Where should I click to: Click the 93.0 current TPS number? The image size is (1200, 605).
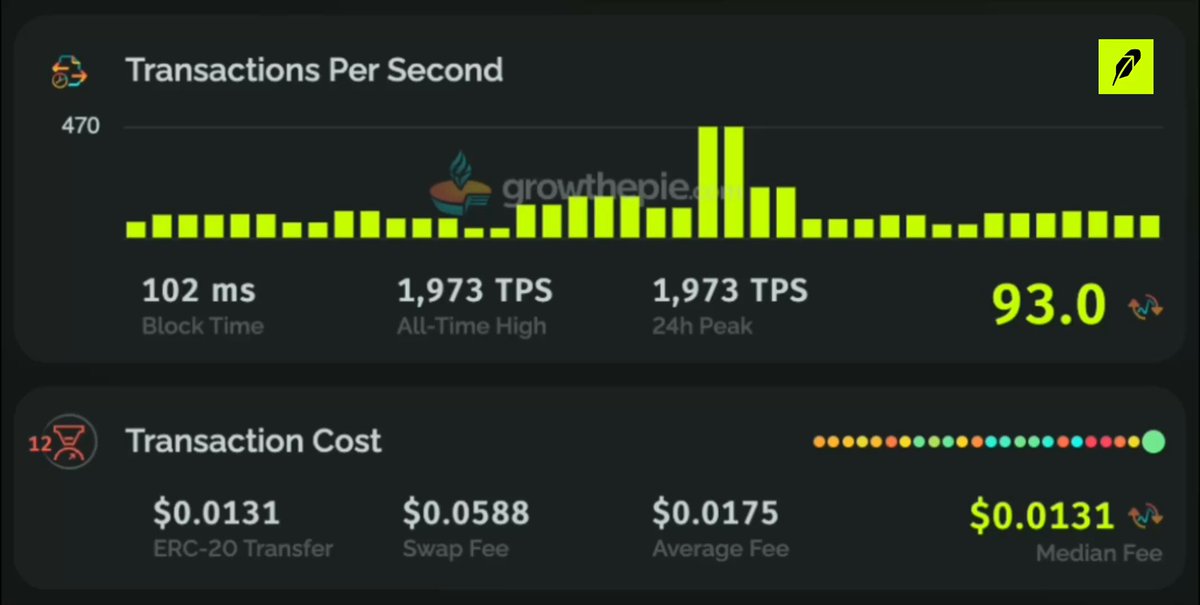click(x=1049, y=305)
